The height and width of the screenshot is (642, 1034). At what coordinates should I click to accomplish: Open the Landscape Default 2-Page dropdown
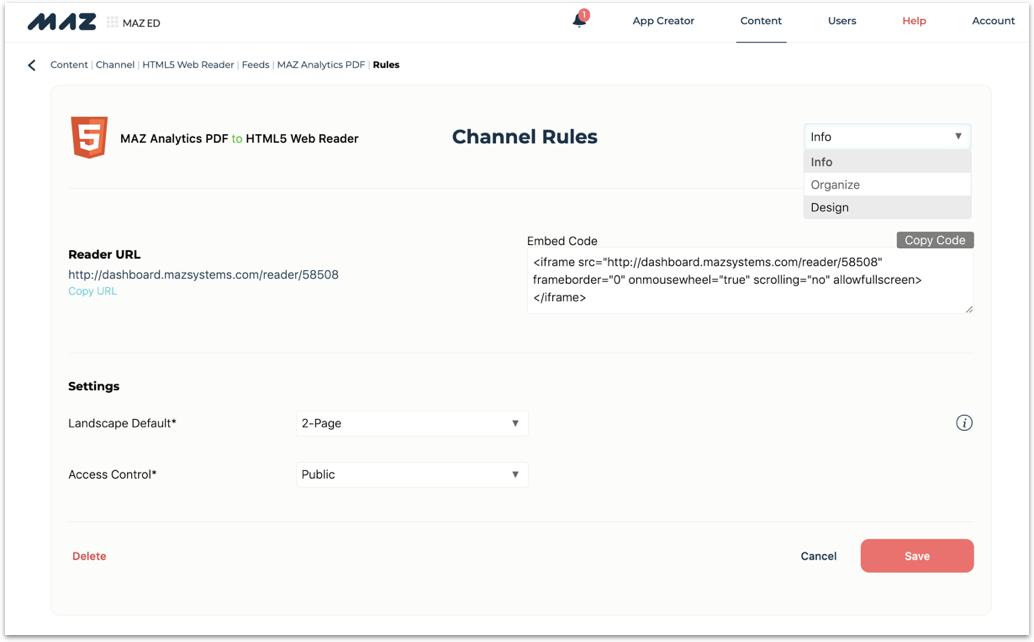412,423
